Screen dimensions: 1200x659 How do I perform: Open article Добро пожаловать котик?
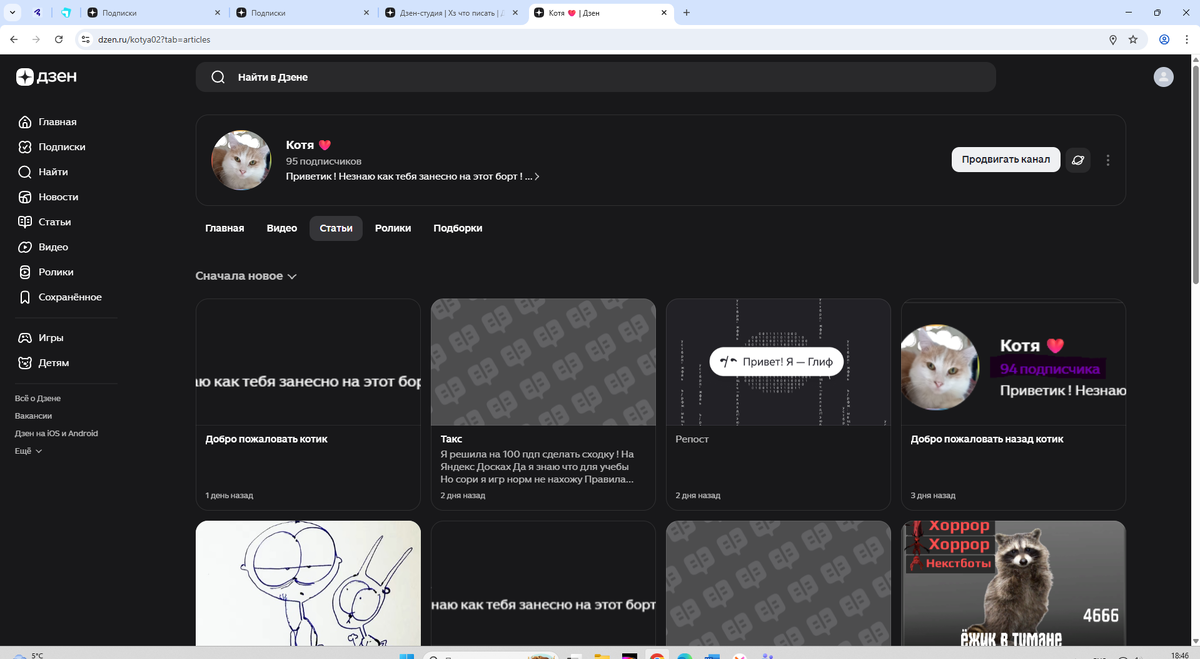tap(266, 439)
